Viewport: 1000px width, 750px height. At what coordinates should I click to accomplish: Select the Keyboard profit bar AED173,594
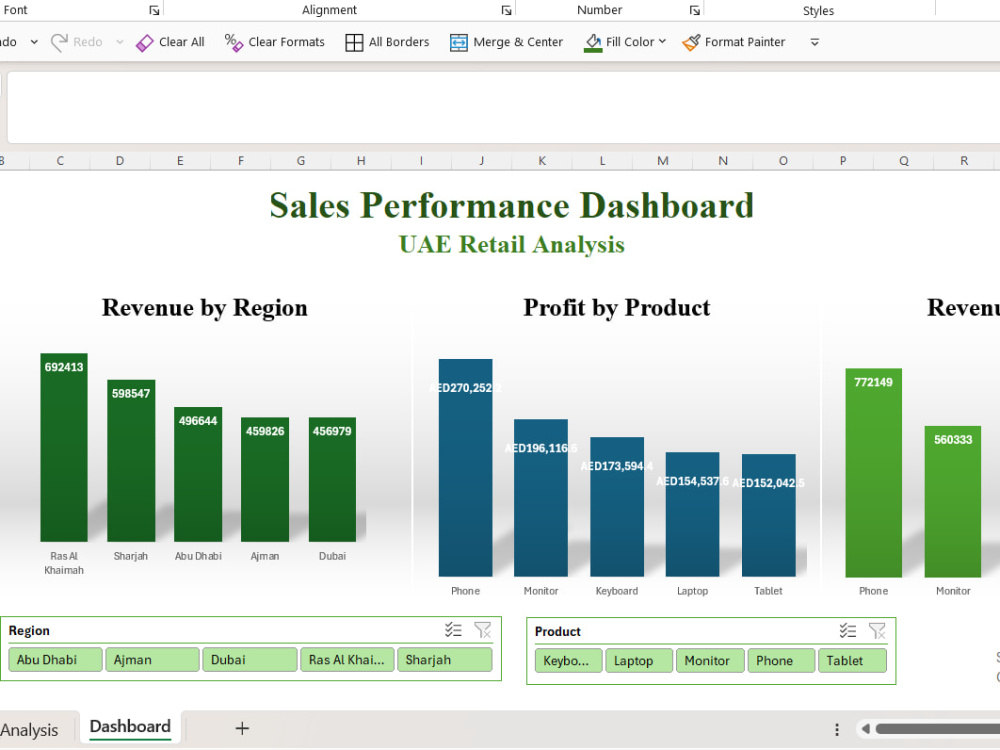617,506
